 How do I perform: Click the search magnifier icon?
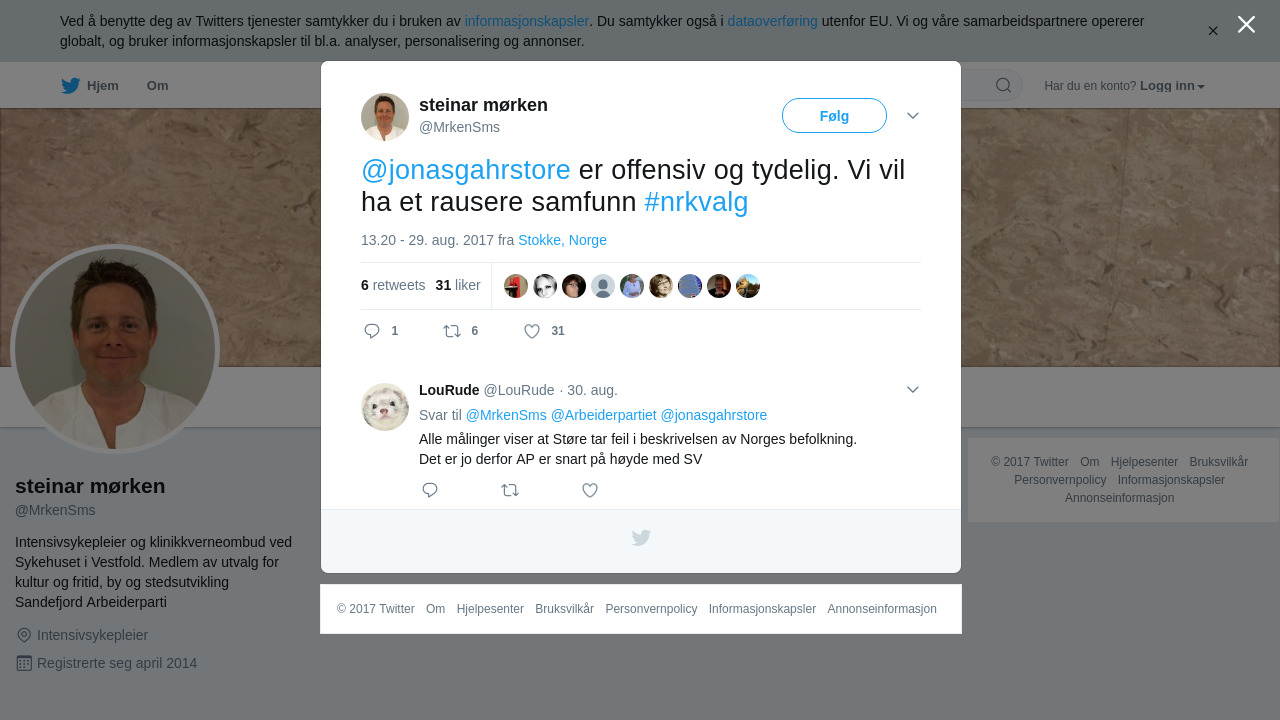1003,85
